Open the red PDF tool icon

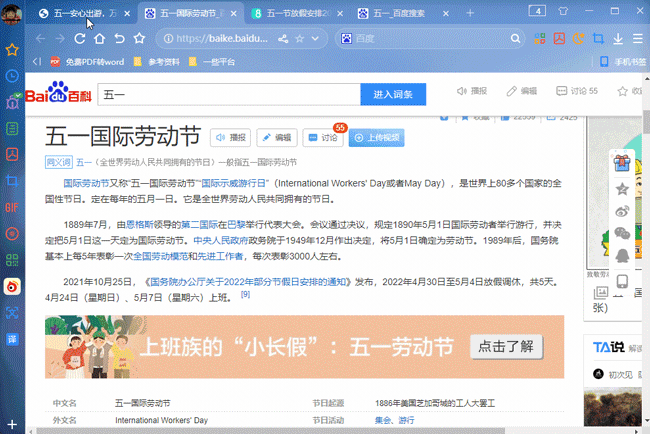pyautogui.click(x=559, y=39)
